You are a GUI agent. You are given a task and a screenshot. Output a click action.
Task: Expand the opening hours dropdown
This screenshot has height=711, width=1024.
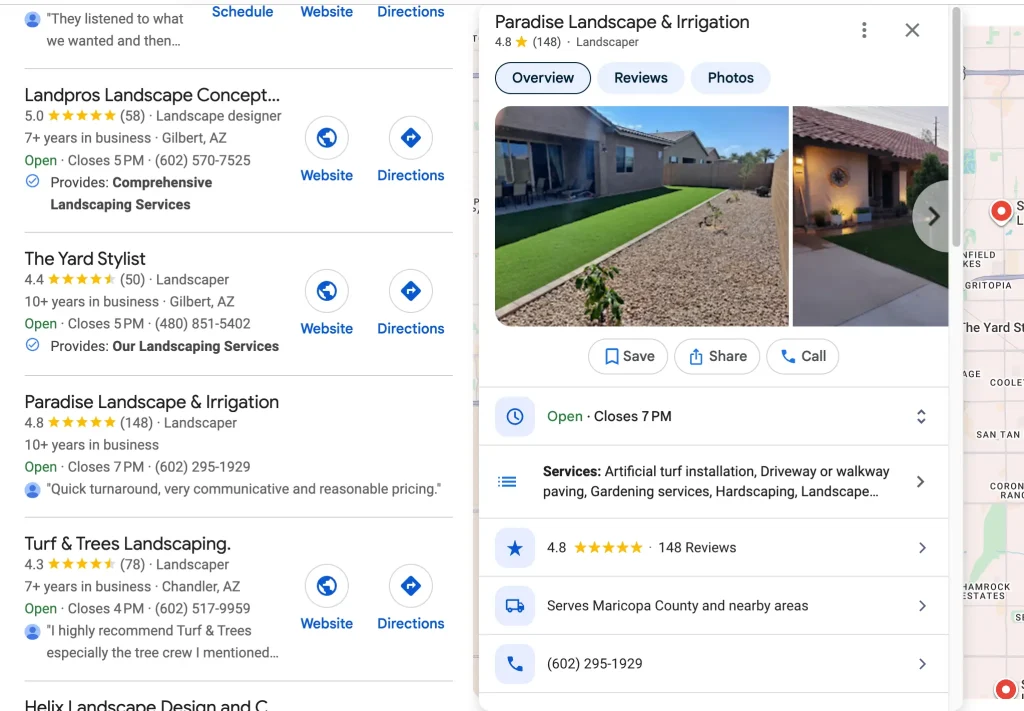[921, 417]
